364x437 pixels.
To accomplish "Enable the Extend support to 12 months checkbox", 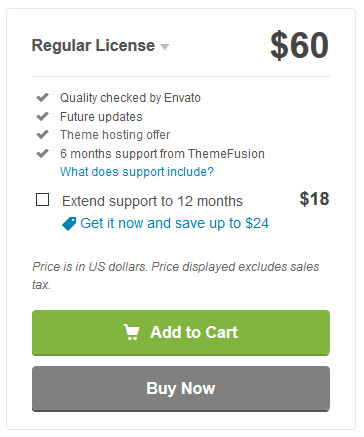I will click(x=42, y=199).
